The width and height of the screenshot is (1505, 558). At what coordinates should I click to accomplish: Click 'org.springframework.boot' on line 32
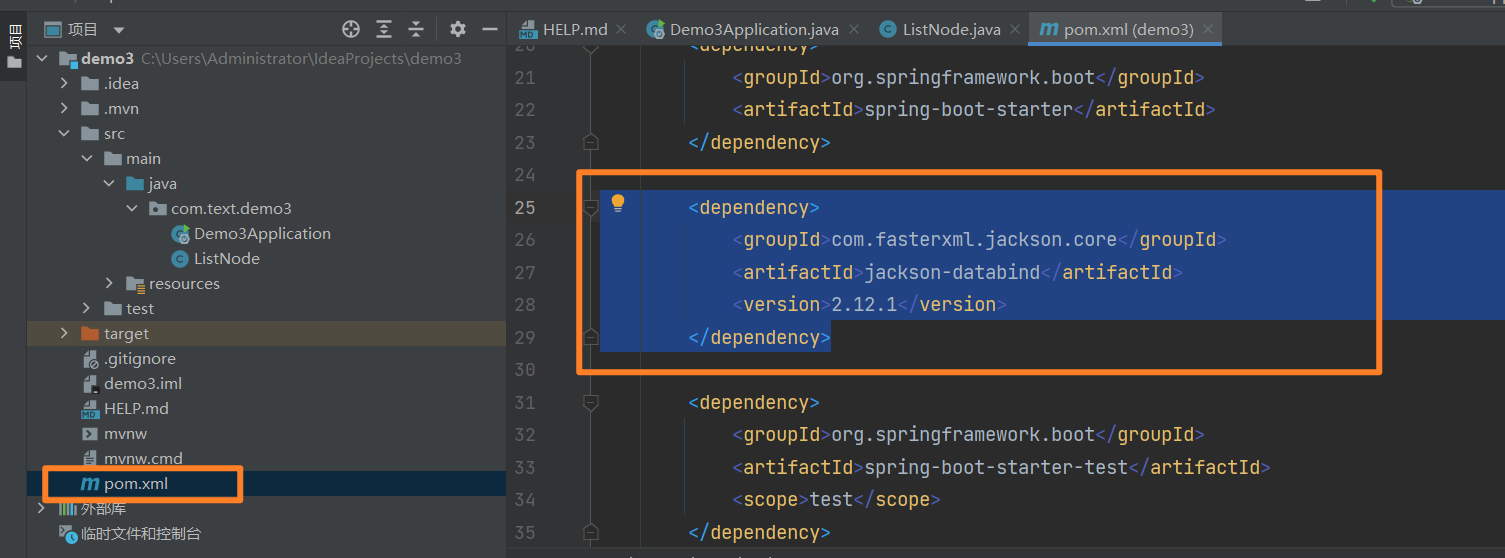pos(963,435)
